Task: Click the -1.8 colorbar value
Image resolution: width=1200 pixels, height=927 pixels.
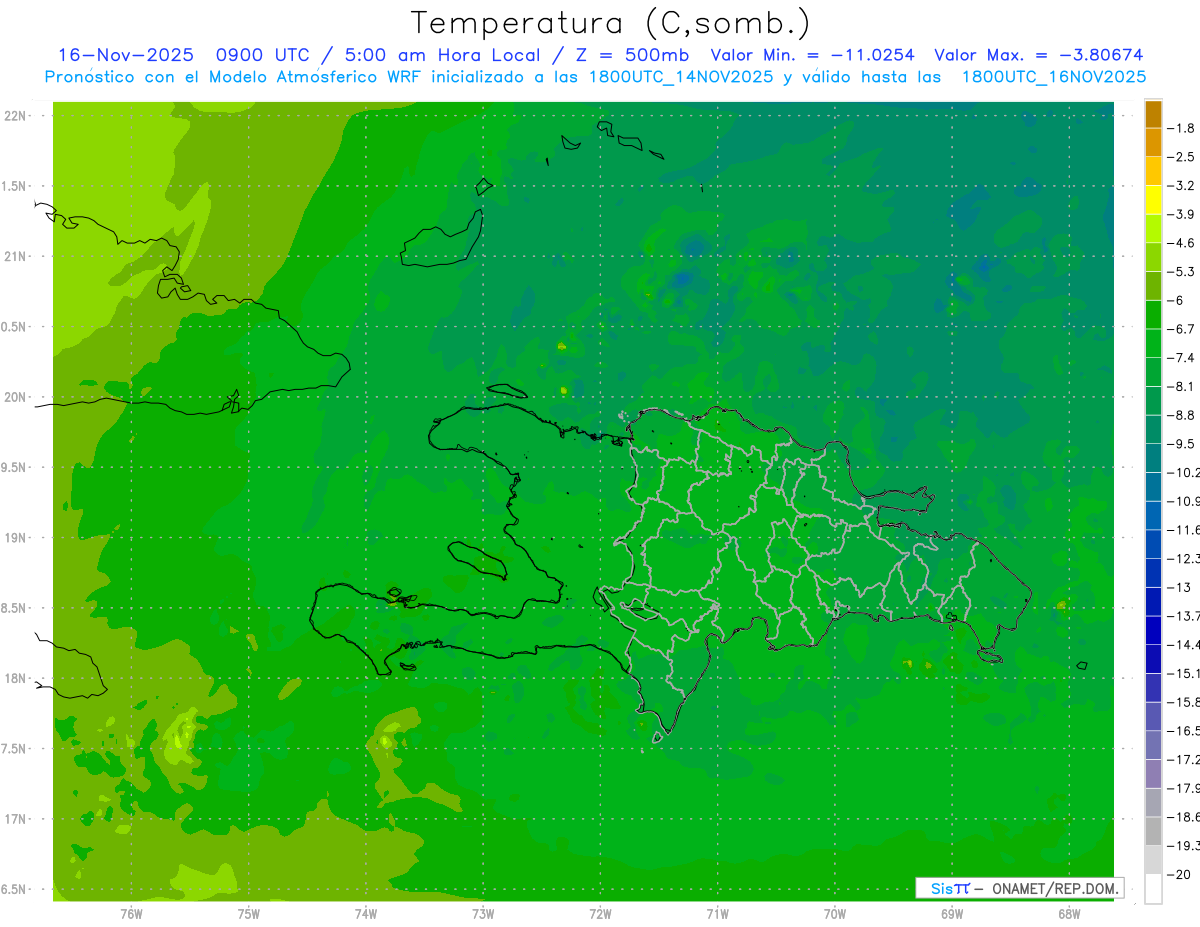Action: point(1181,129)
